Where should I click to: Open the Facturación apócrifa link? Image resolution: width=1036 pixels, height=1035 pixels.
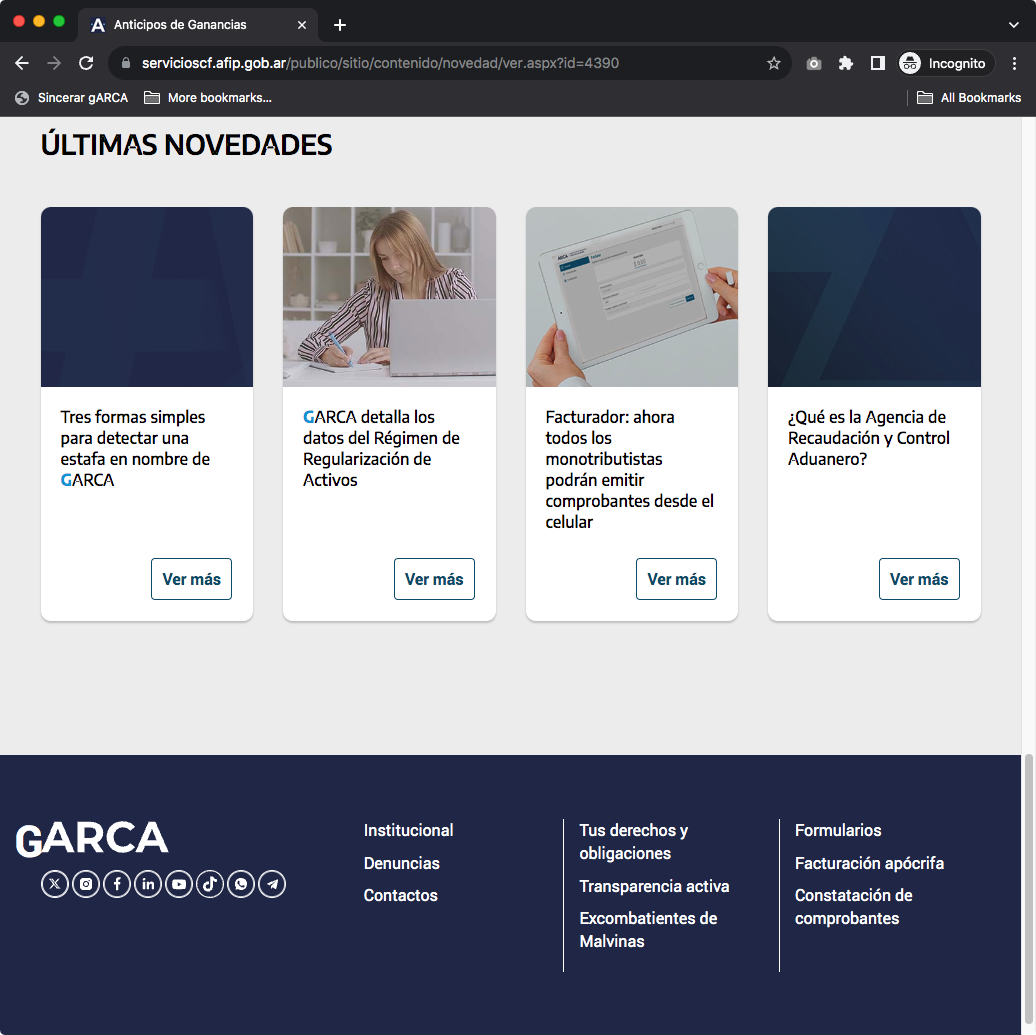[x=870, y=863]
